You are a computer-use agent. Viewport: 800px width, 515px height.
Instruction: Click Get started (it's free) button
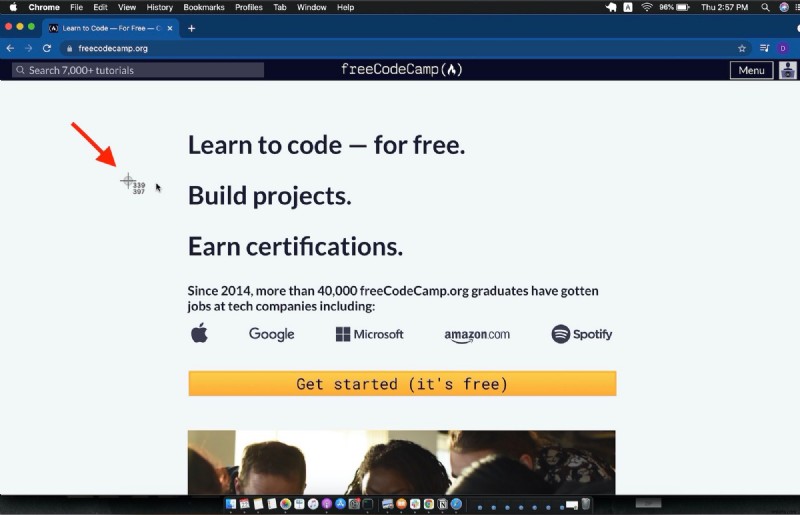[x=402, y=383]
